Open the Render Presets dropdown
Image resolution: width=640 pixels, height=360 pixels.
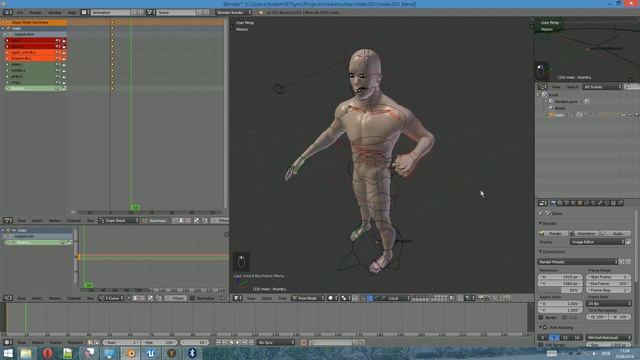(578, 262)
